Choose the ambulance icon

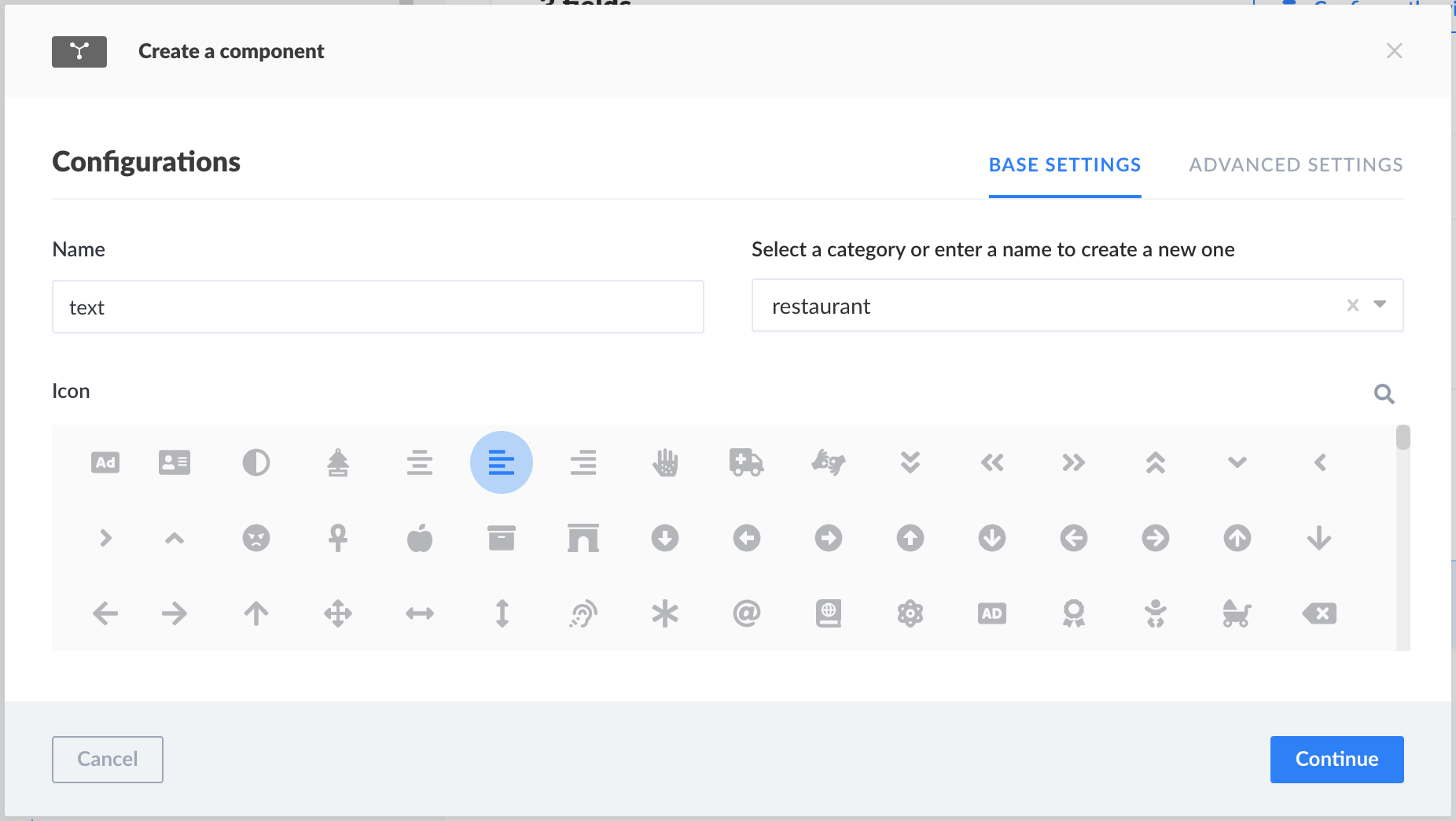pyautogui.click(x=748, y=462)
